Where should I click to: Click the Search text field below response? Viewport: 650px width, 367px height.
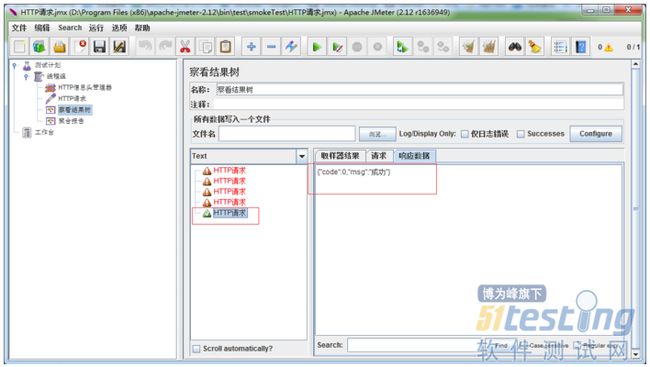pyautogui.click(x=419, y=345)
